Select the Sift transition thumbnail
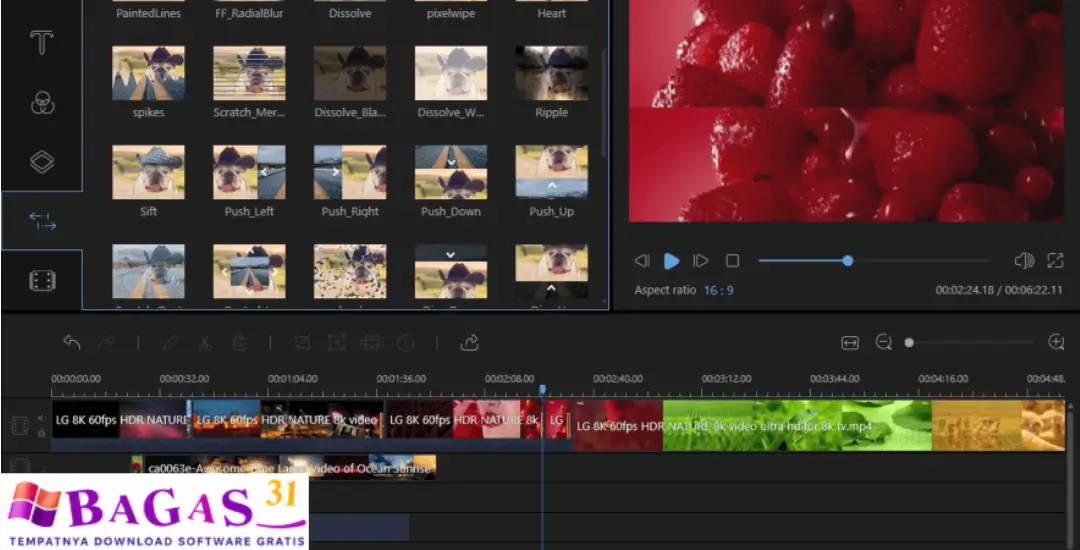This screenshot has width=1080, height=550. point(148,172)
